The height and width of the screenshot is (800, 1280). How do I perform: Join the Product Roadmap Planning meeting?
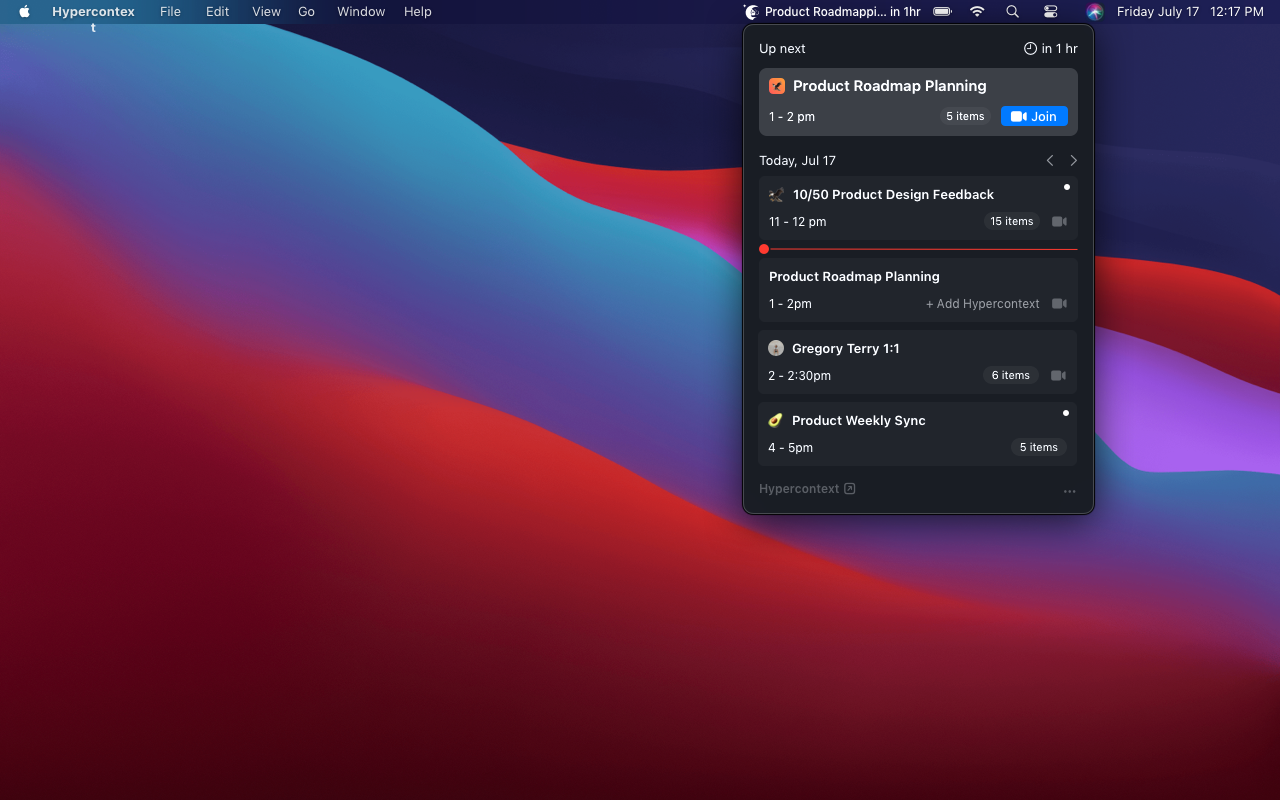[1034, 116]
